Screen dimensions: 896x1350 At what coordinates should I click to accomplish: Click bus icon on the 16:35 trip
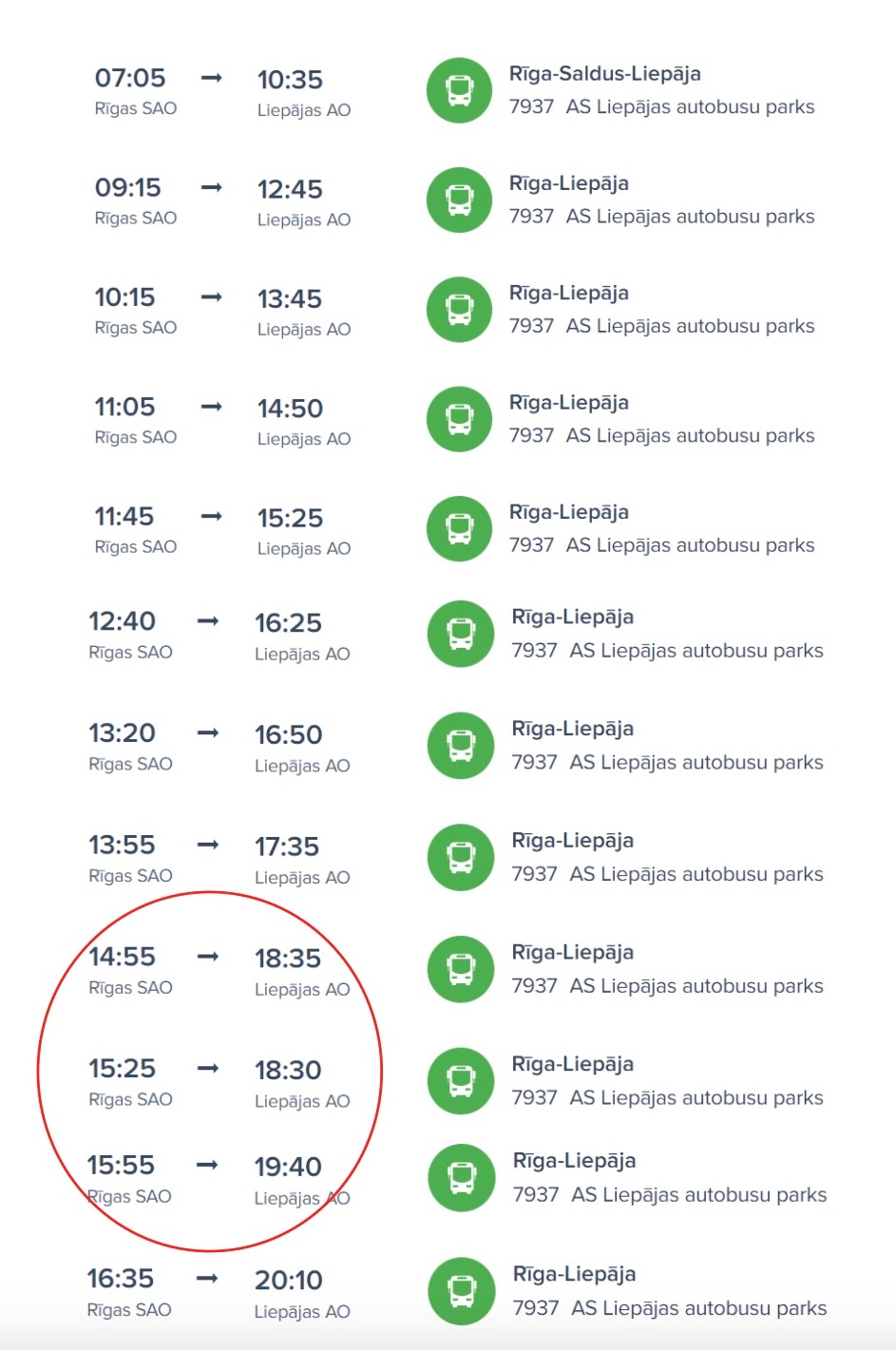point(462,1291)
